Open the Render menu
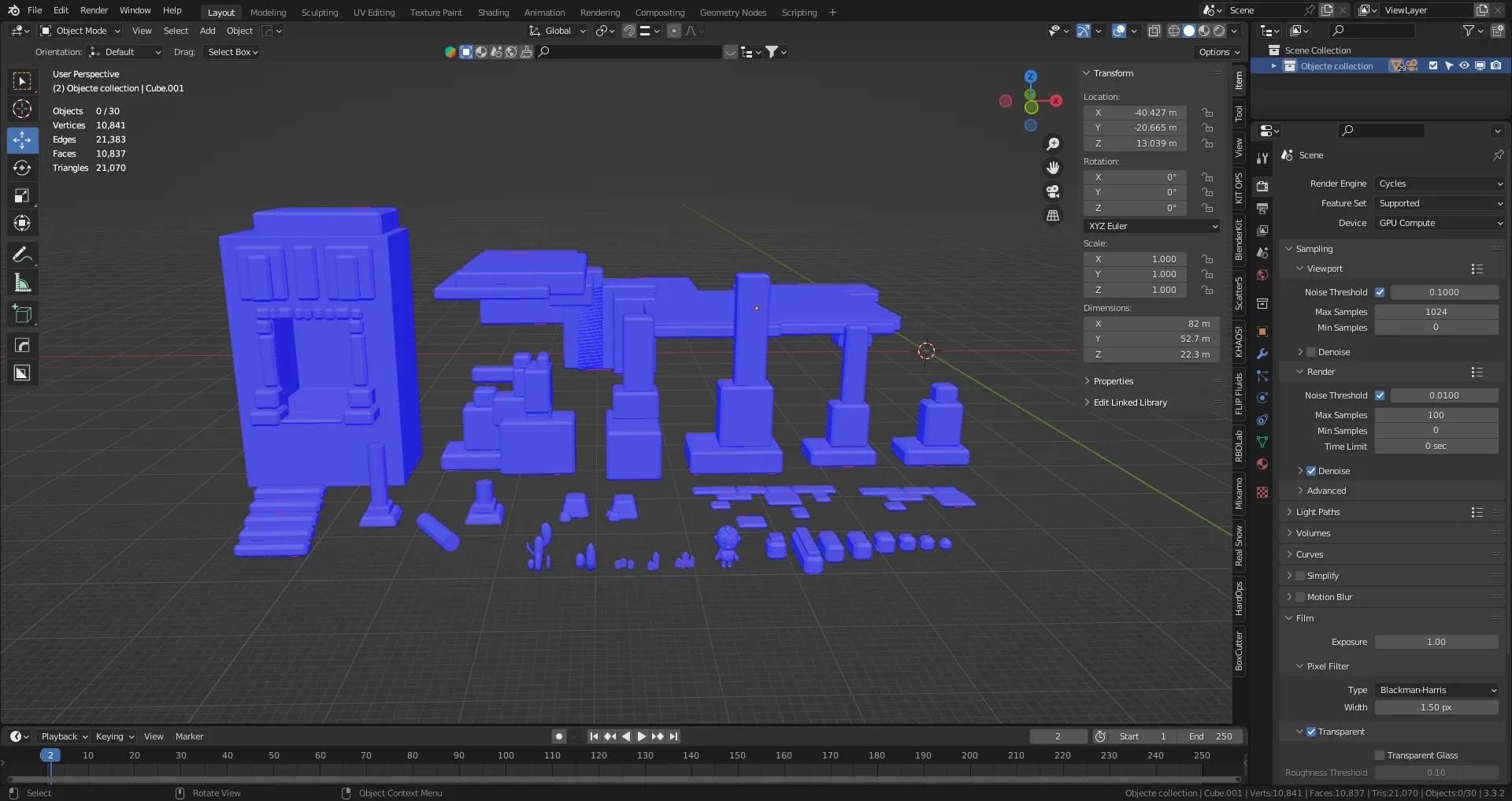Image resolution: width=1512 pixels, height=801 pixels. click(94, 10)
